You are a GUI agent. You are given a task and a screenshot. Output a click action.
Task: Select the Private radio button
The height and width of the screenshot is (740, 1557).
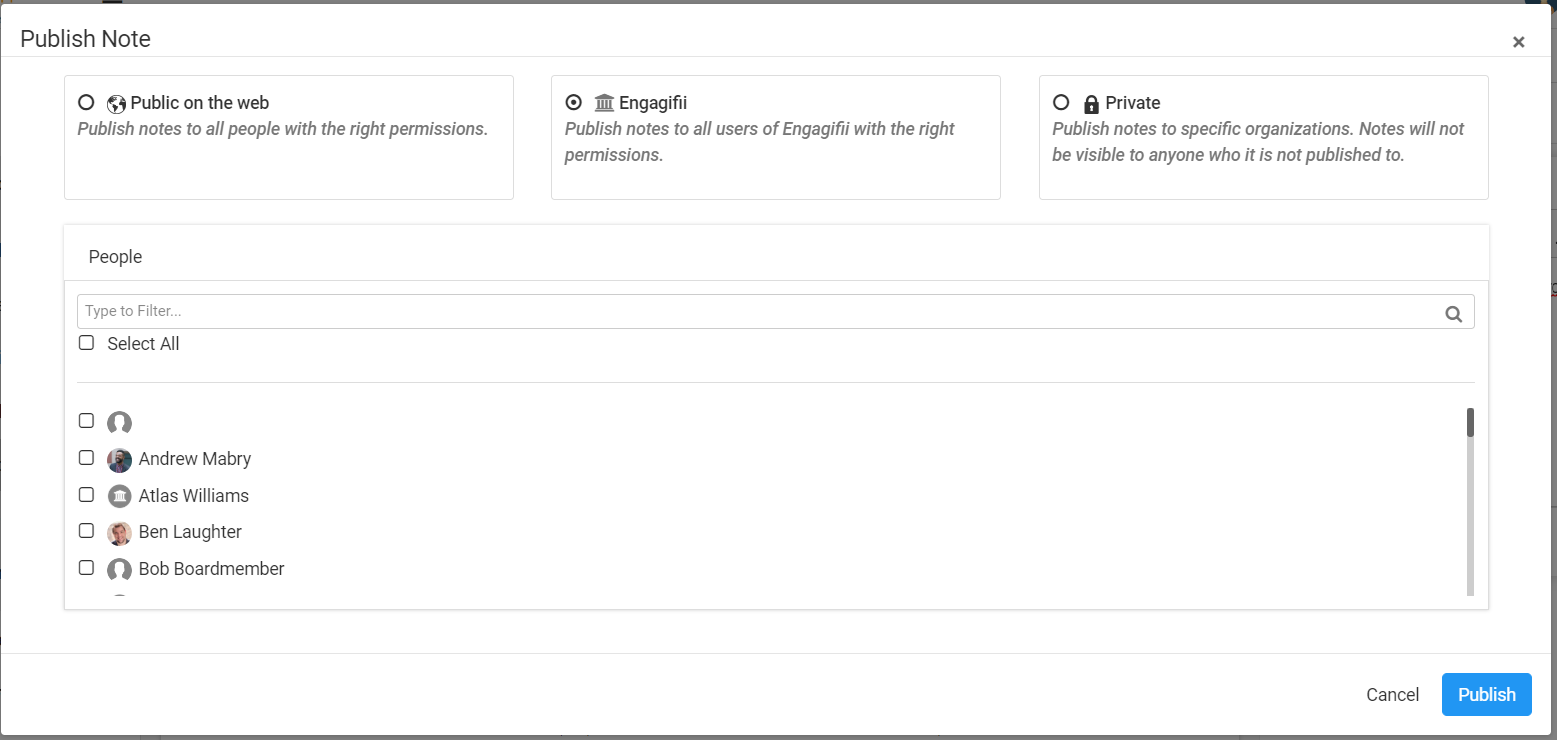tap(1061, 102)
